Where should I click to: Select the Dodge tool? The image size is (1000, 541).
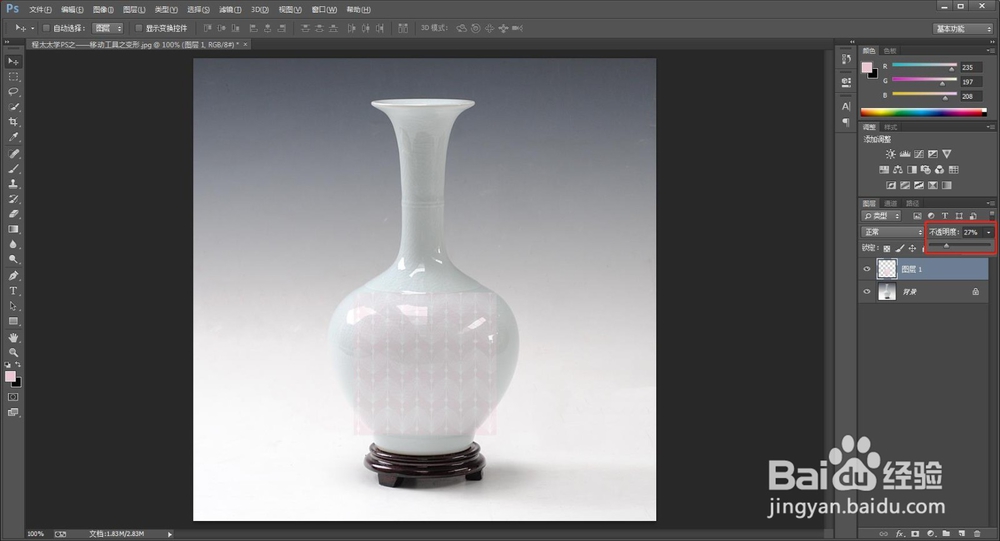(13, 260)
